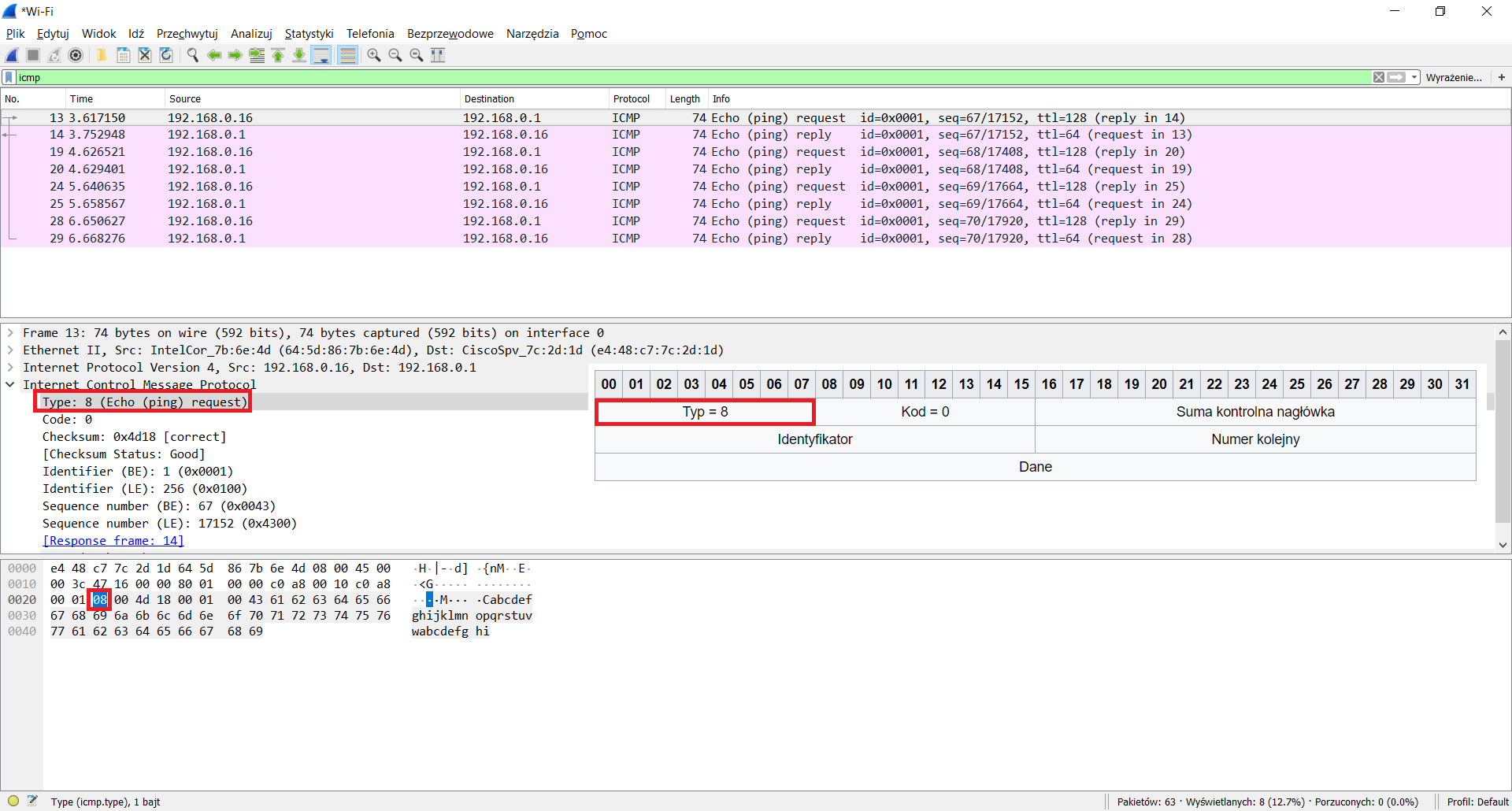
Task: Toggle packet list colorization
Action: pyautogui.click(x=347, y=55)
